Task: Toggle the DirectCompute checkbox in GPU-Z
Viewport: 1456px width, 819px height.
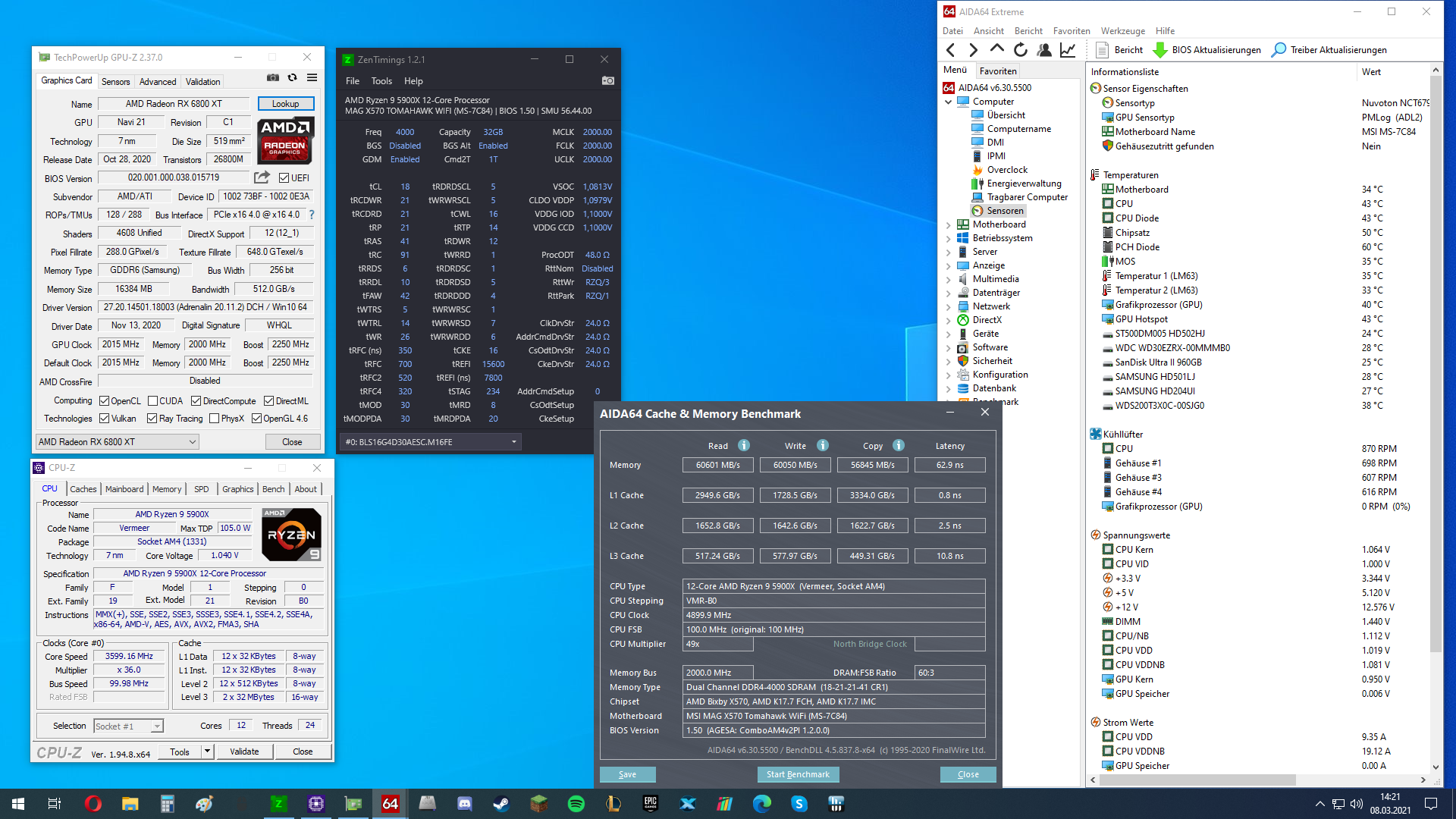Action: pos(196,401)
